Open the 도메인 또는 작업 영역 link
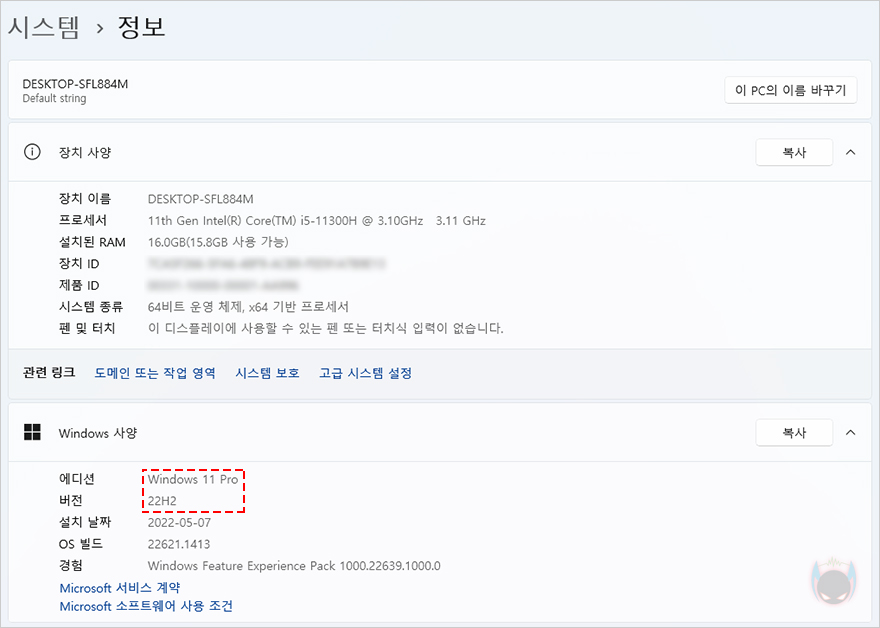Viewport: 880px width, 628px height. pyautogui.click(x=155, y=373)
